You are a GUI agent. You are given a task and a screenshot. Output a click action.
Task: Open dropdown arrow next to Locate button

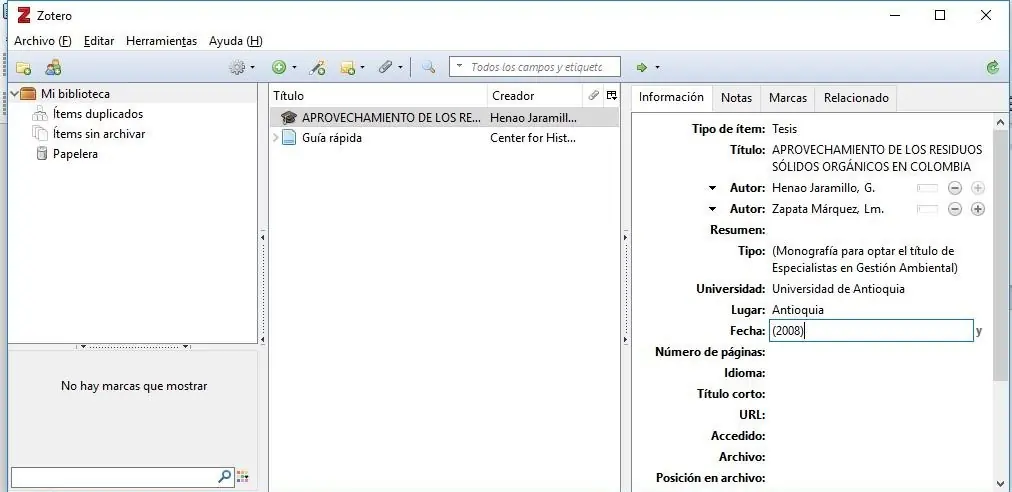(x=658, y=67)
